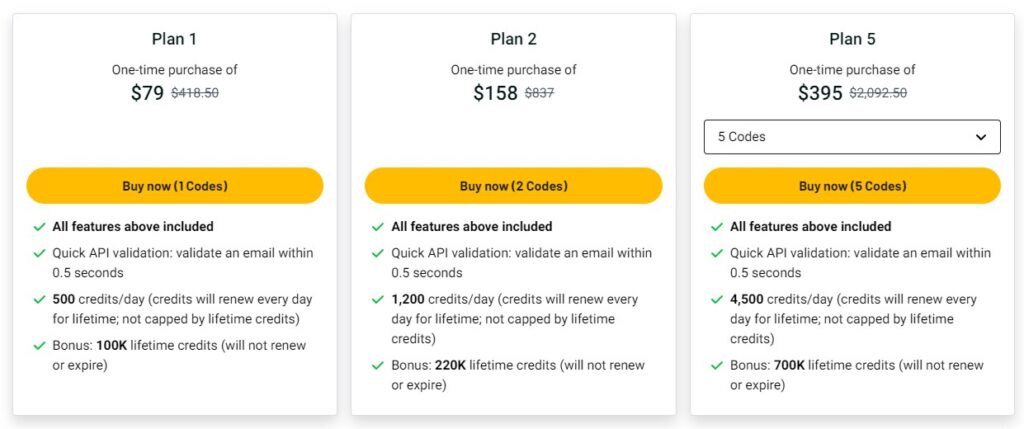Select the checkmark by Bonus 700K lifetime credits
The image size is (1024, 429).
[716, 365]
